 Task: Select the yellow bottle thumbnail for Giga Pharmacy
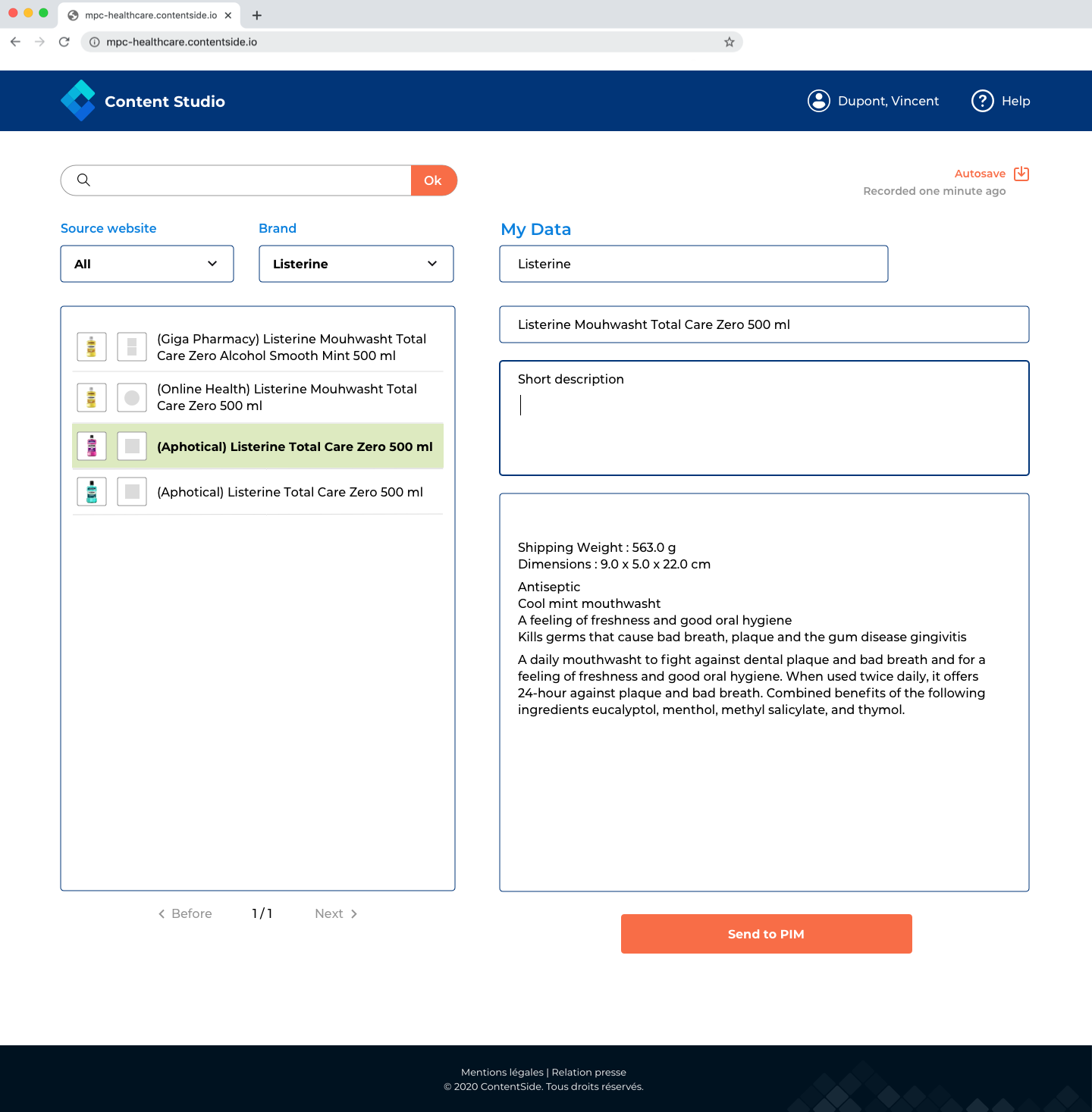point(92,347)
